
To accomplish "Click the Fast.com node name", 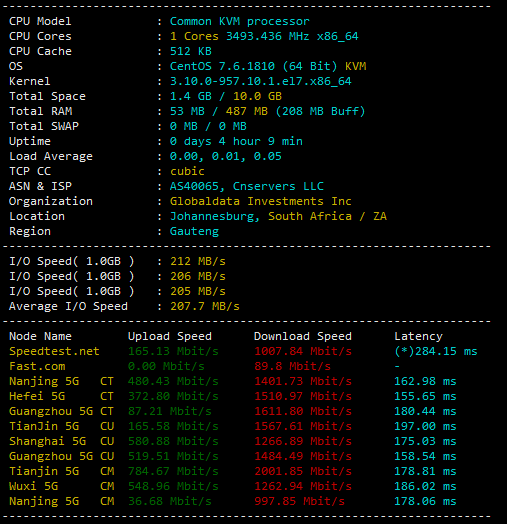I will tap(37, 367).
